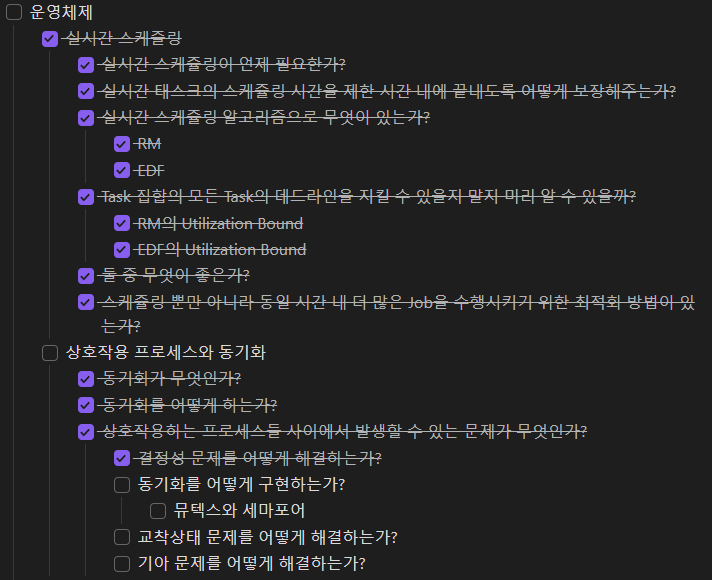Uncheck the RM의 Utilization Bound checkbox
Screen dimensions: 712x580
click(122, 223)
